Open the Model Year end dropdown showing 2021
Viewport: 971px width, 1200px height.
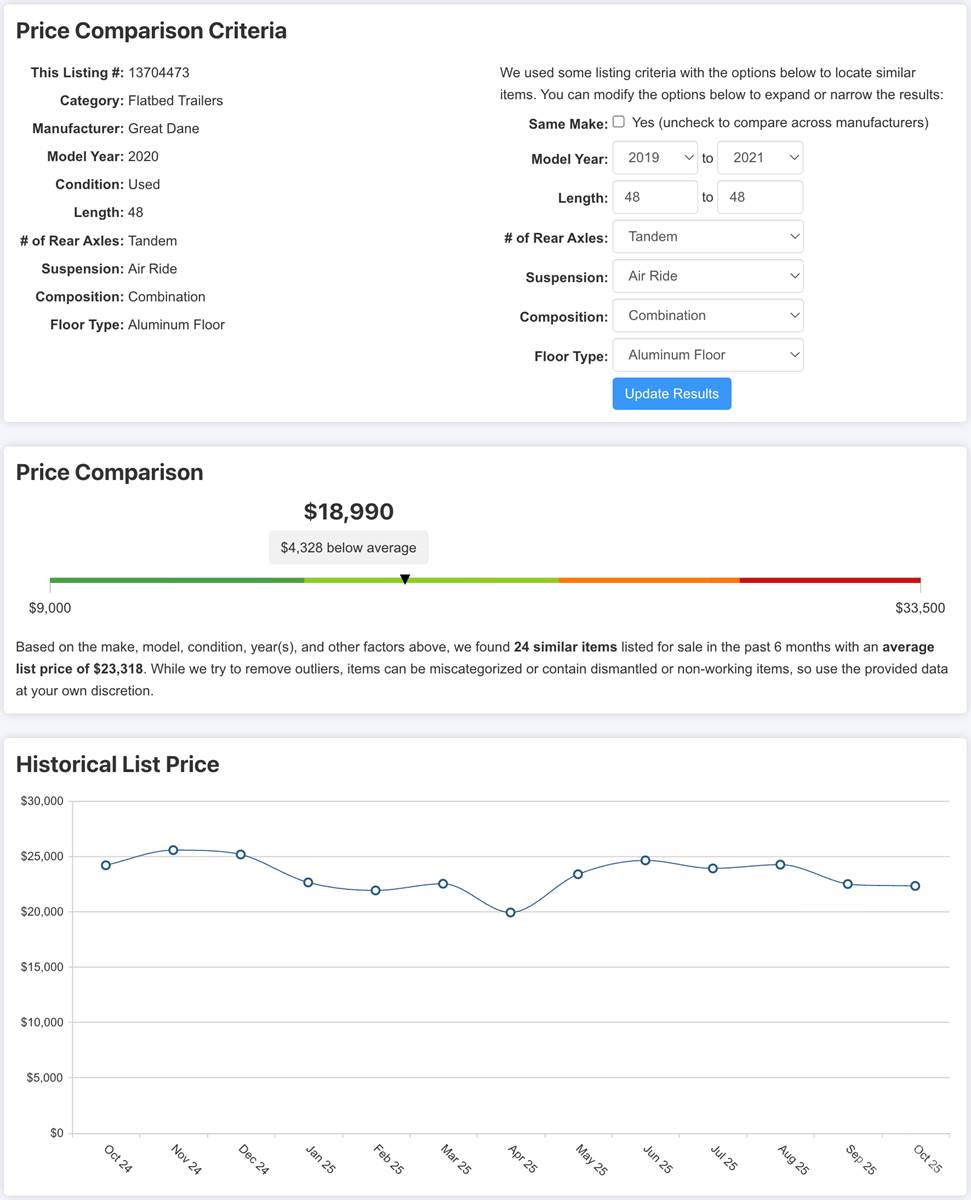760,158
